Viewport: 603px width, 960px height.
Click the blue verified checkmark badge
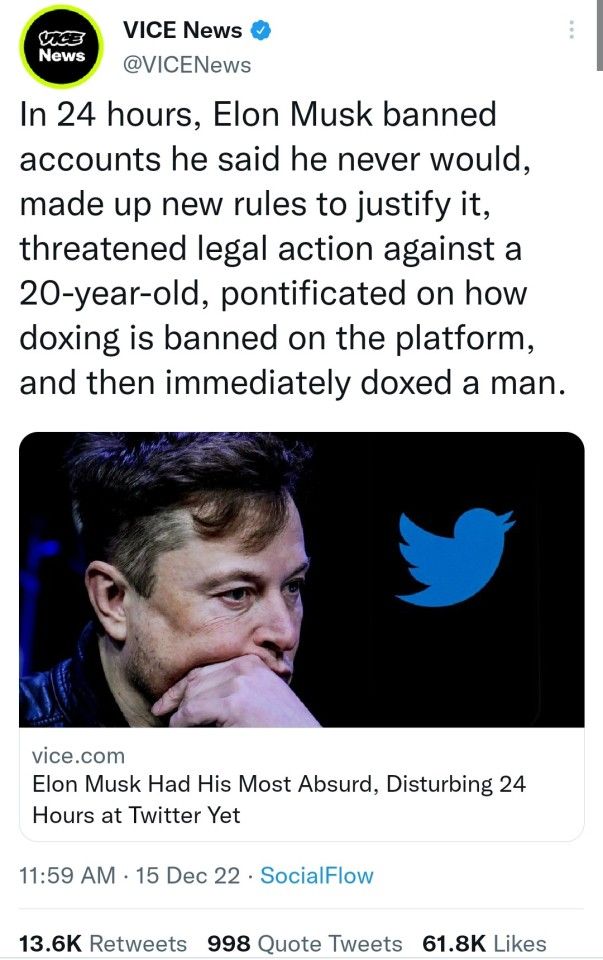[261, 31]
